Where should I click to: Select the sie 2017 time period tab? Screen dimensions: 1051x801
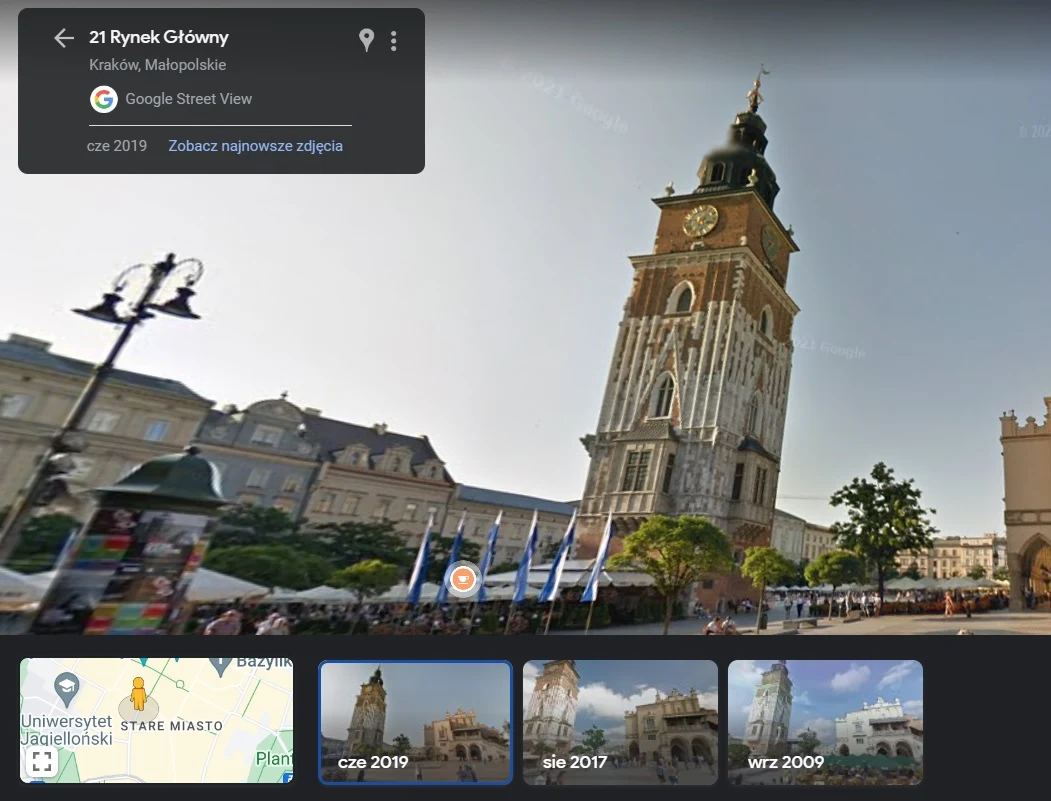point(620,722)
